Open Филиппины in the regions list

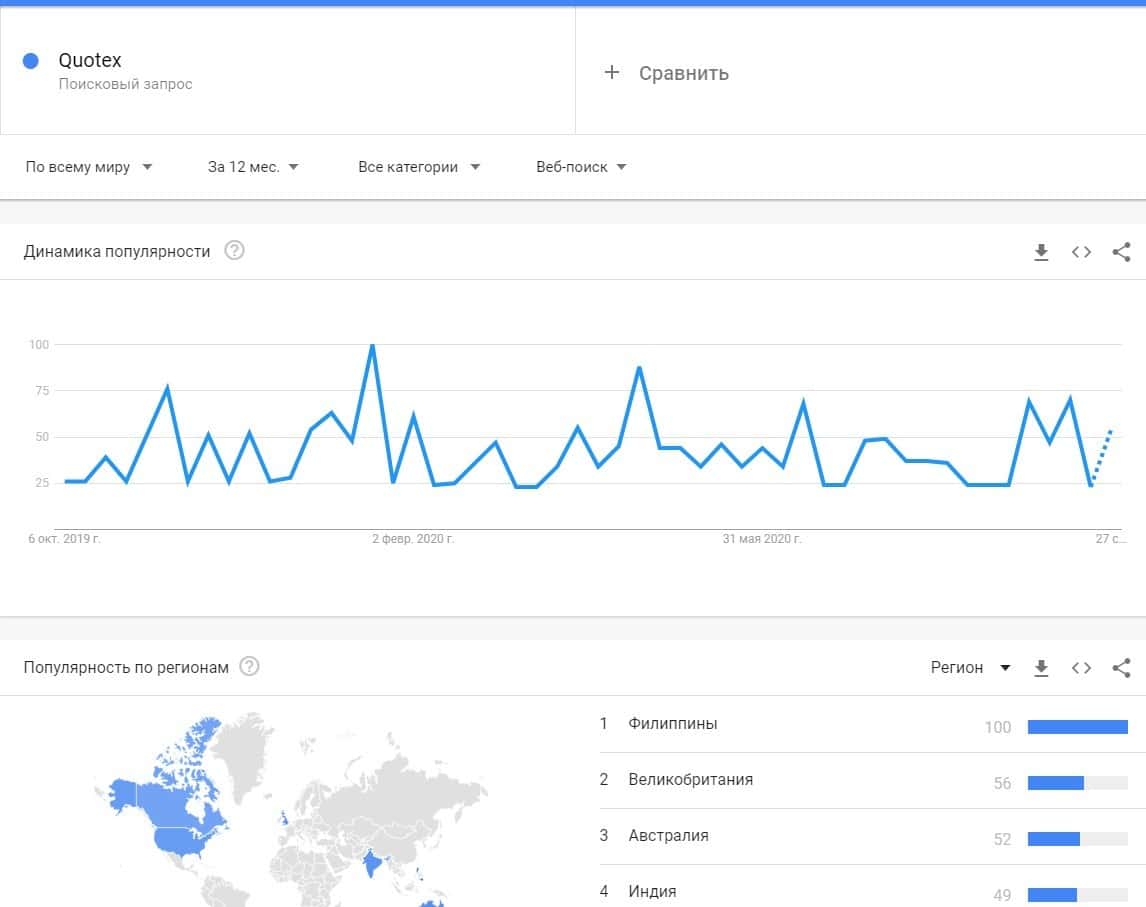(673, 724)
